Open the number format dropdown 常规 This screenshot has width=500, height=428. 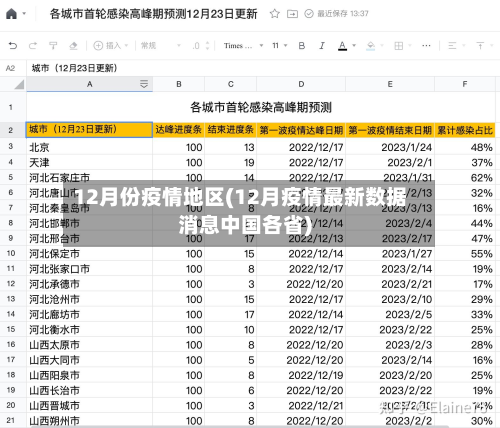coord(161,45)
